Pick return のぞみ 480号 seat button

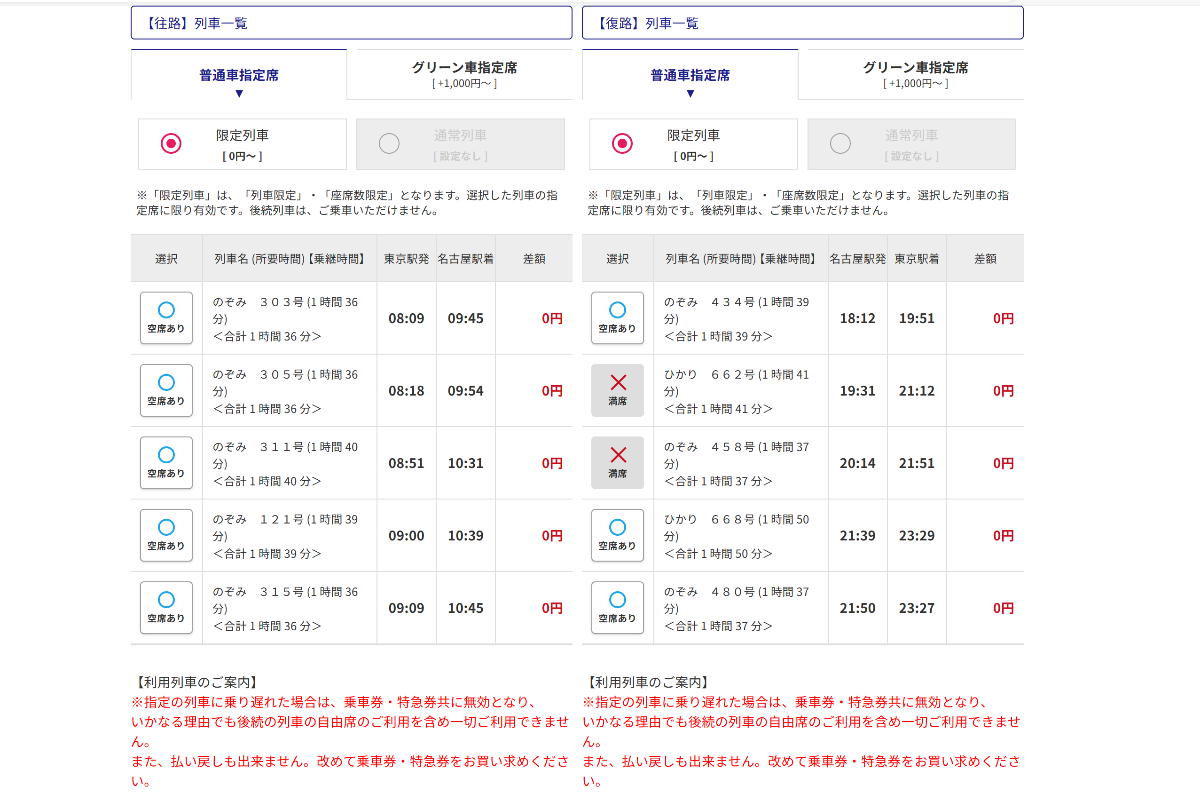tap(617, 607)
